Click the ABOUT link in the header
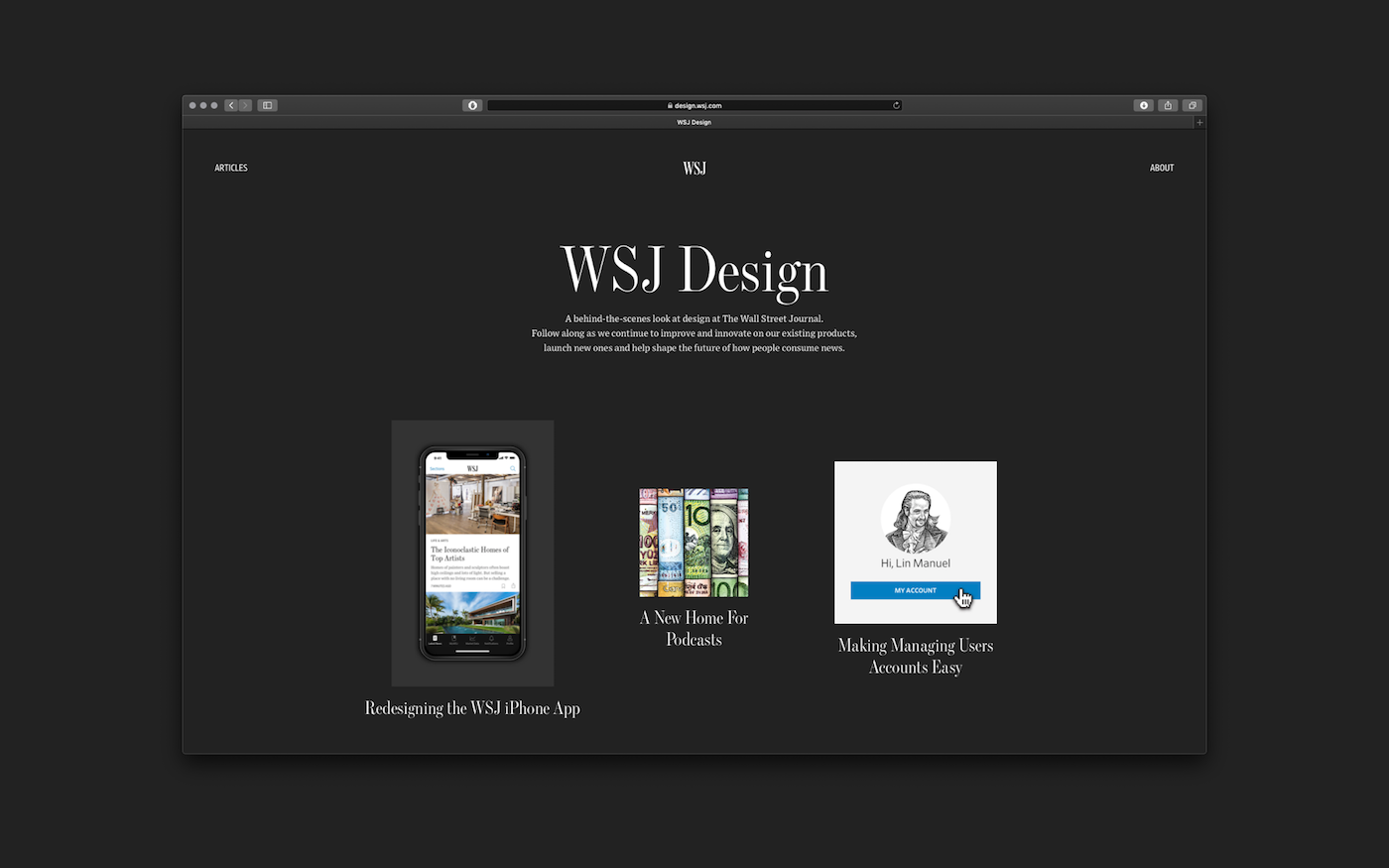The width and height of the screenshot is (1389, 868). [x=1162, y=168]
